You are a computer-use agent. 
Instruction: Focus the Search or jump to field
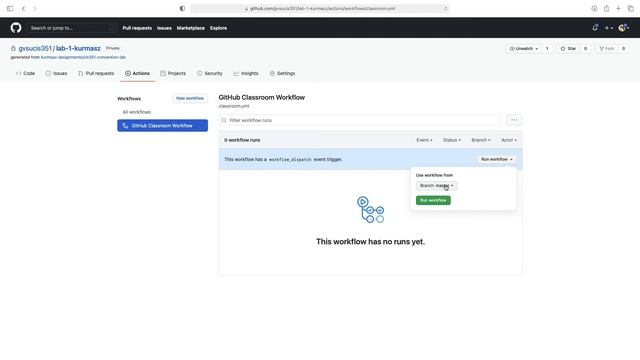[73, 28]
